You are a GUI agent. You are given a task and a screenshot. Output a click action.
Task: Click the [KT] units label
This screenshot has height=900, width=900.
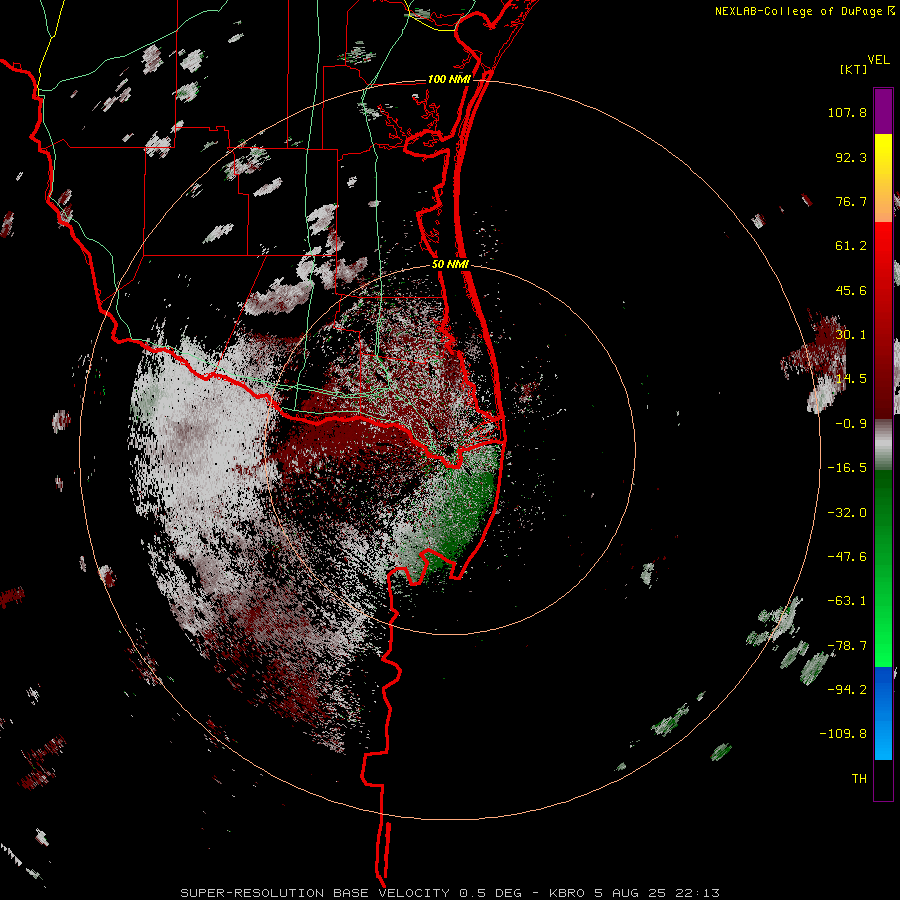pyautogui.click(x=854, y=69)
